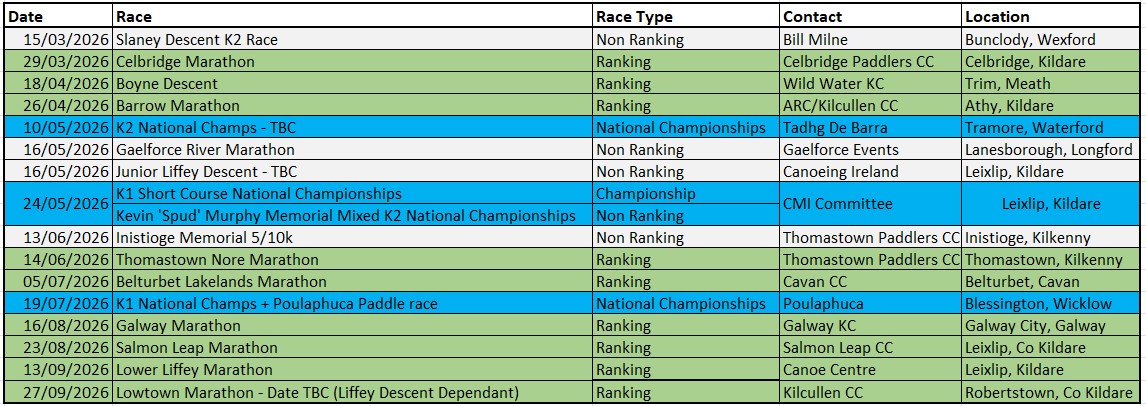
Task: Select the Lanesborough, Longford location cell
Action: (1050, 150)
